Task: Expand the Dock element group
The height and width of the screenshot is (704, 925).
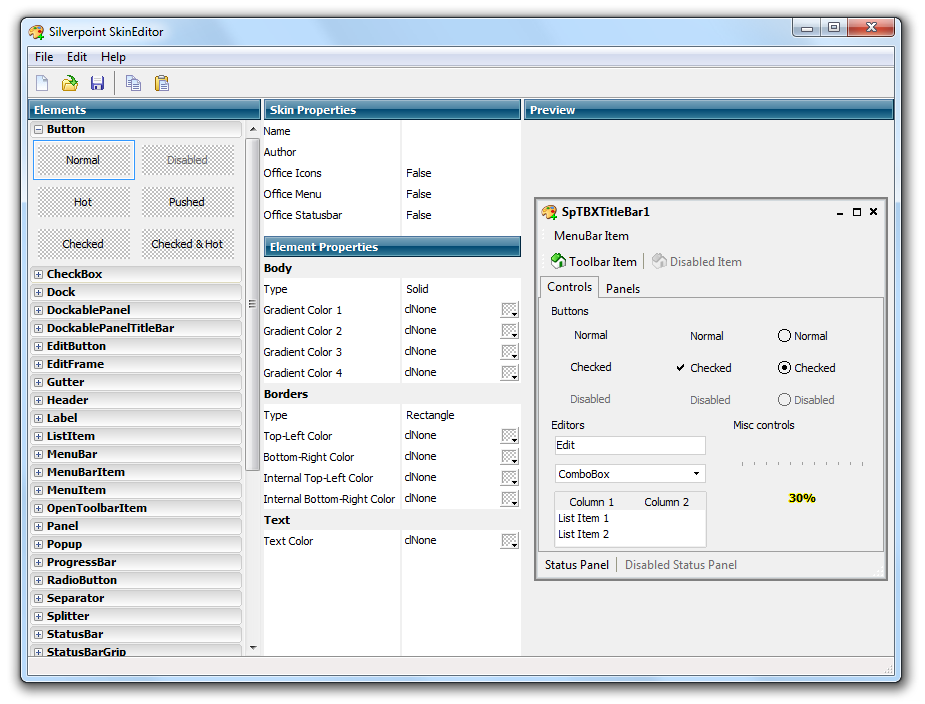Action: tap(38, 292)
